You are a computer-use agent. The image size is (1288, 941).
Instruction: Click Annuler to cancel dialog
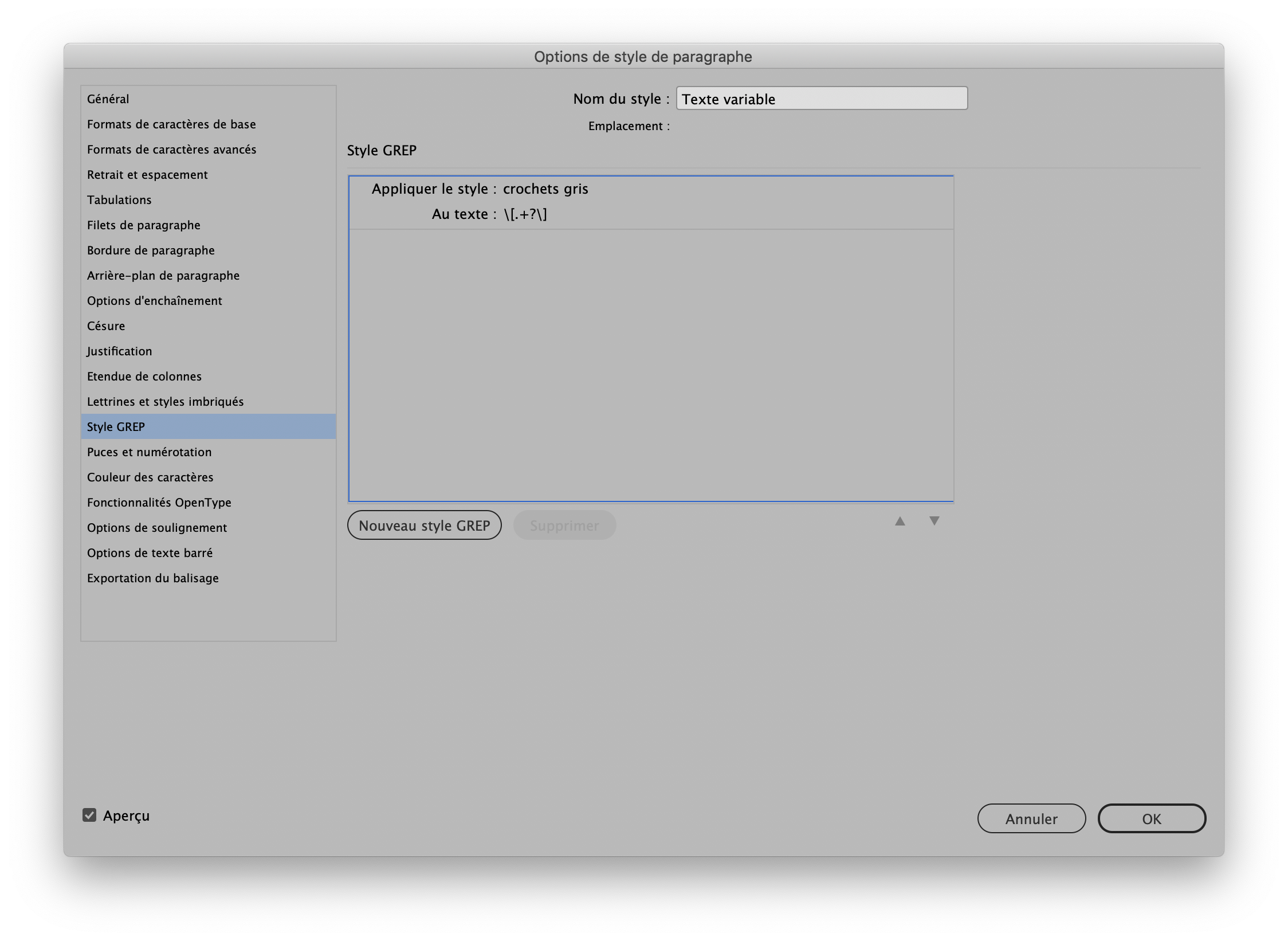click(x=1031, y=818)
